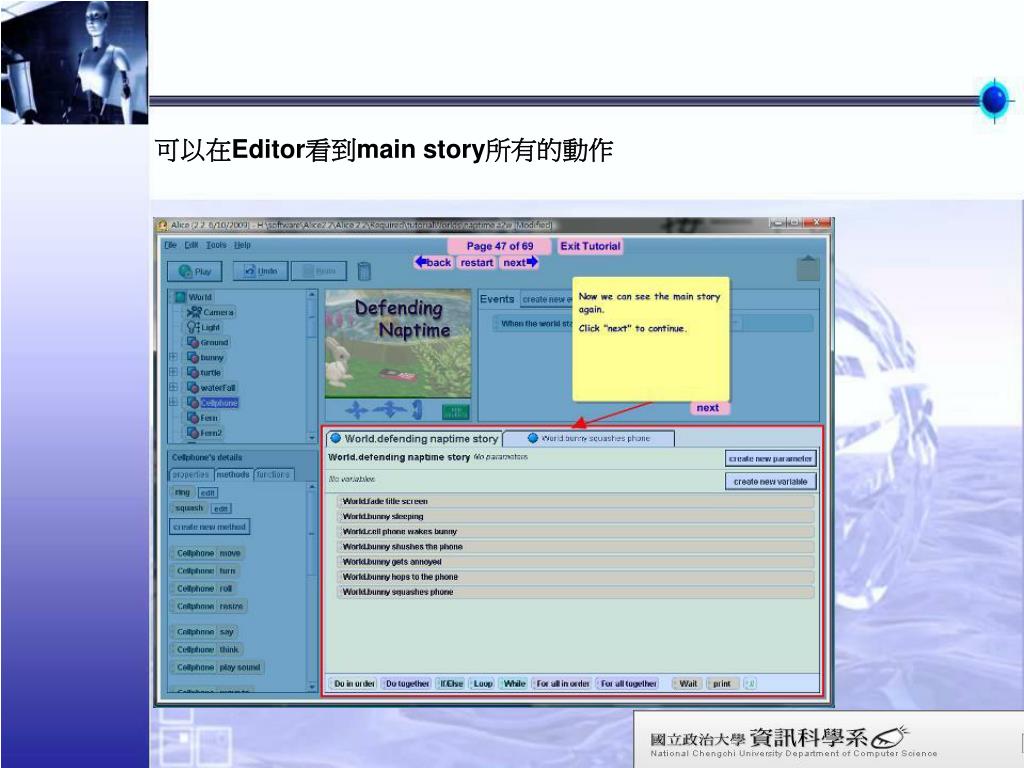1024x768 pixels.
Task: Click the Play button in the Alice toolbar
Action: 195,271
